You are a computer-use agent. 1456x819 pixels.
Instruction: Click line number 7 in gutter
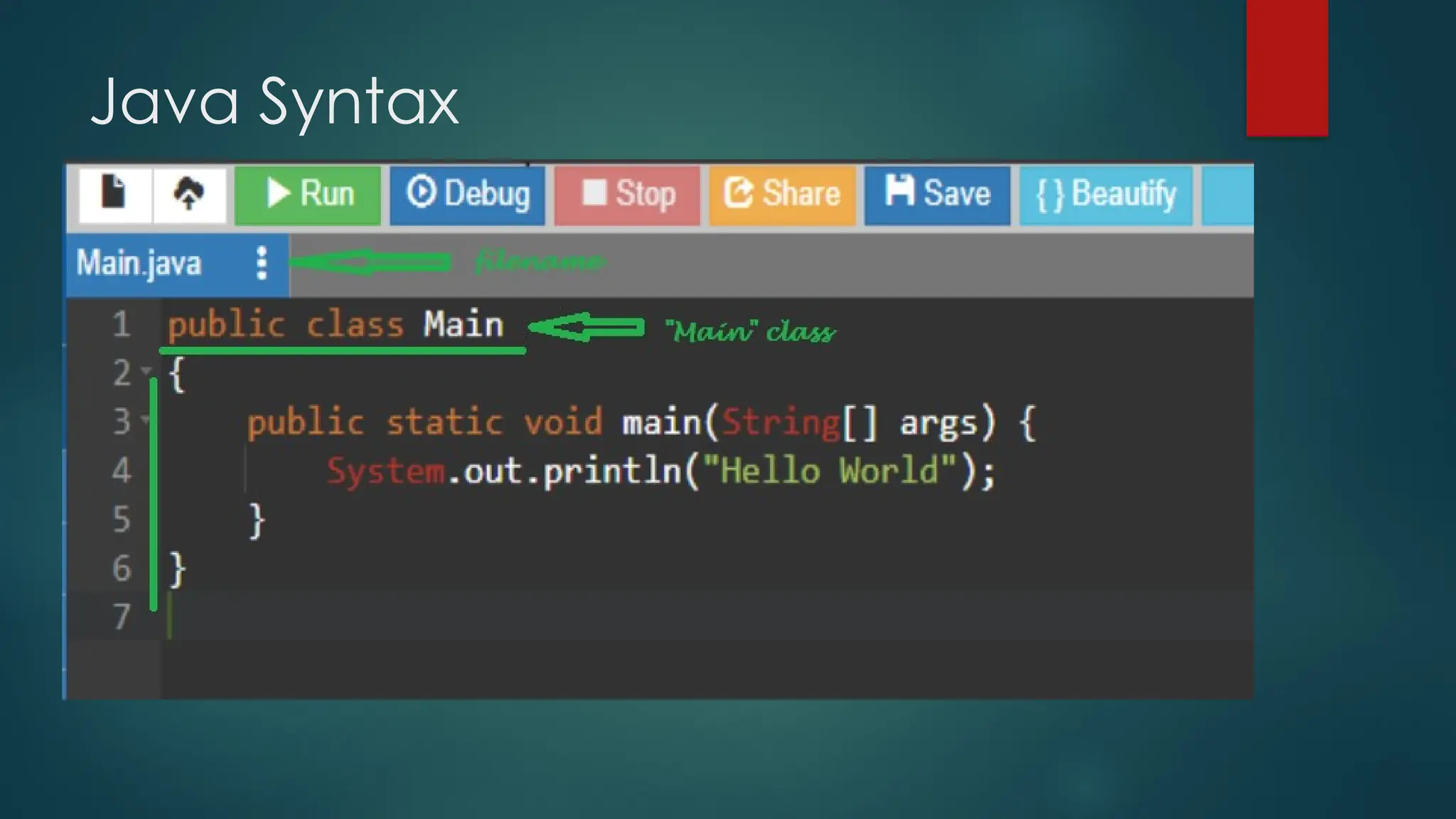coord(122,616)
